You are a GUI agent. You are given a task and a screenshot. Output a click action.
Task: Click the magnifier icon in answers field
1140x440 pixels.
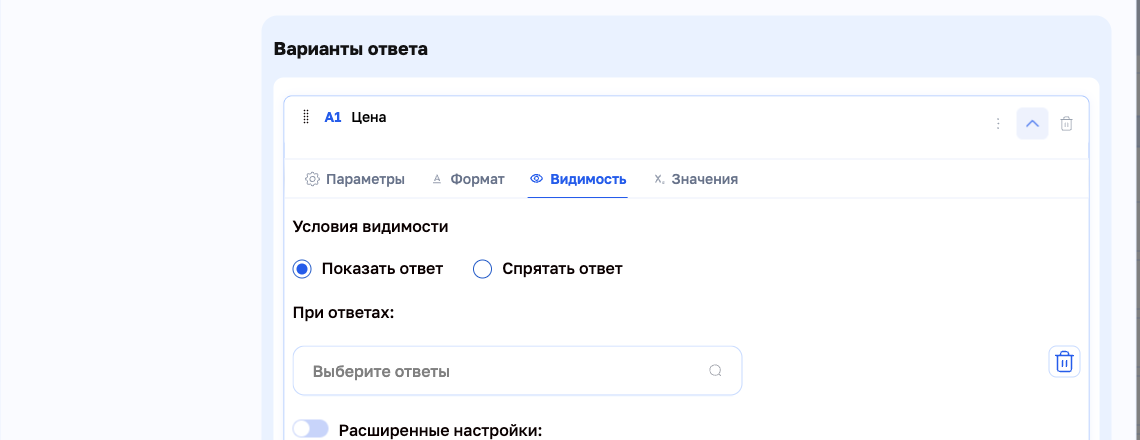[715, 371]
